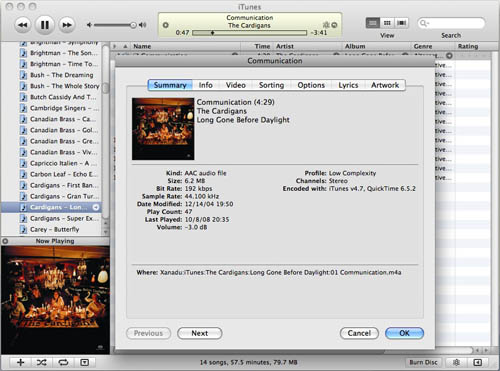Click the Next button in dialog
Screen dimensions: 500x371
[x=200, y=333]
